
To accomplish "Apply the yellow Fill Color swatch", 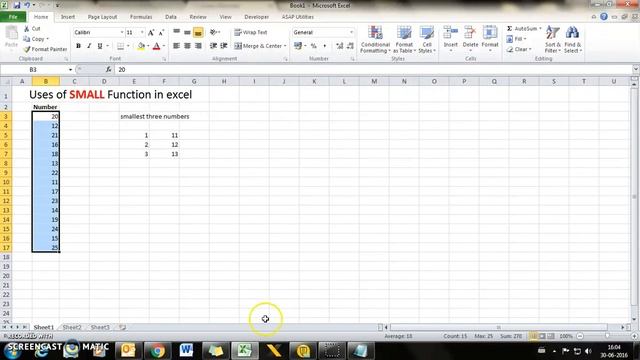I will (141, 46).
